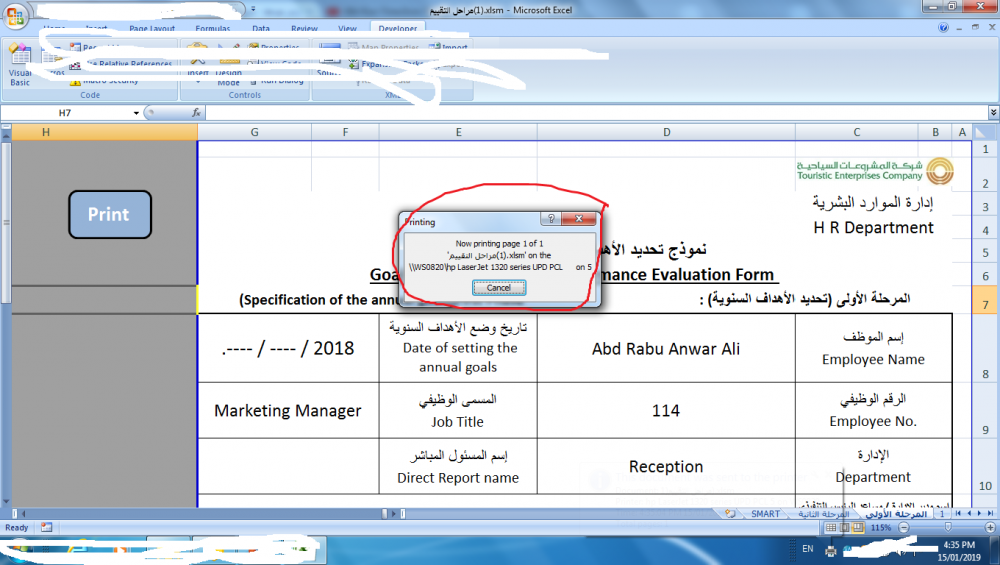Viewport: 1000px width, 565px height.
Task: Open the Developer ribbon tab
Action: [x=397, y=28]
